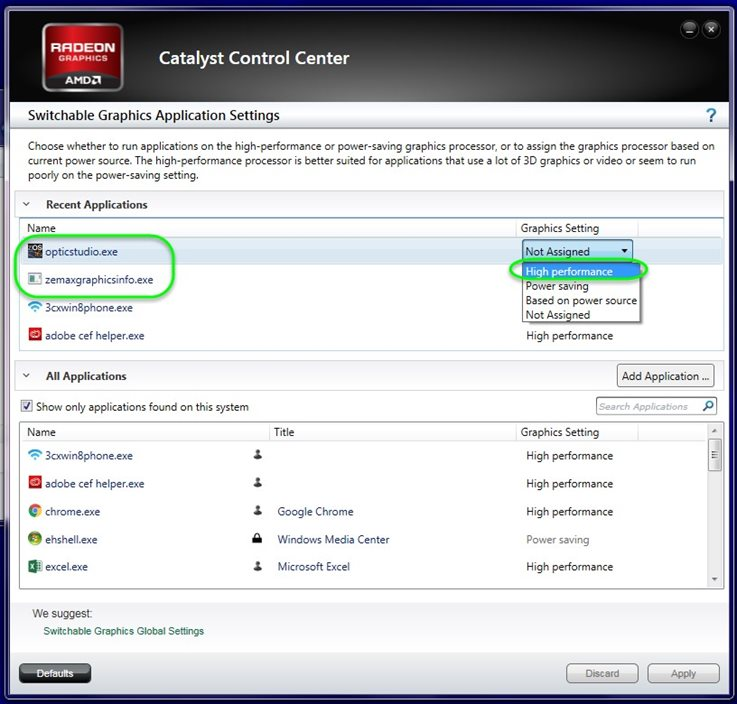The width and height of the screenshot is (737, 704).
Task: Click the All Applications list scrollbar thumb
Action: point(714,454)
